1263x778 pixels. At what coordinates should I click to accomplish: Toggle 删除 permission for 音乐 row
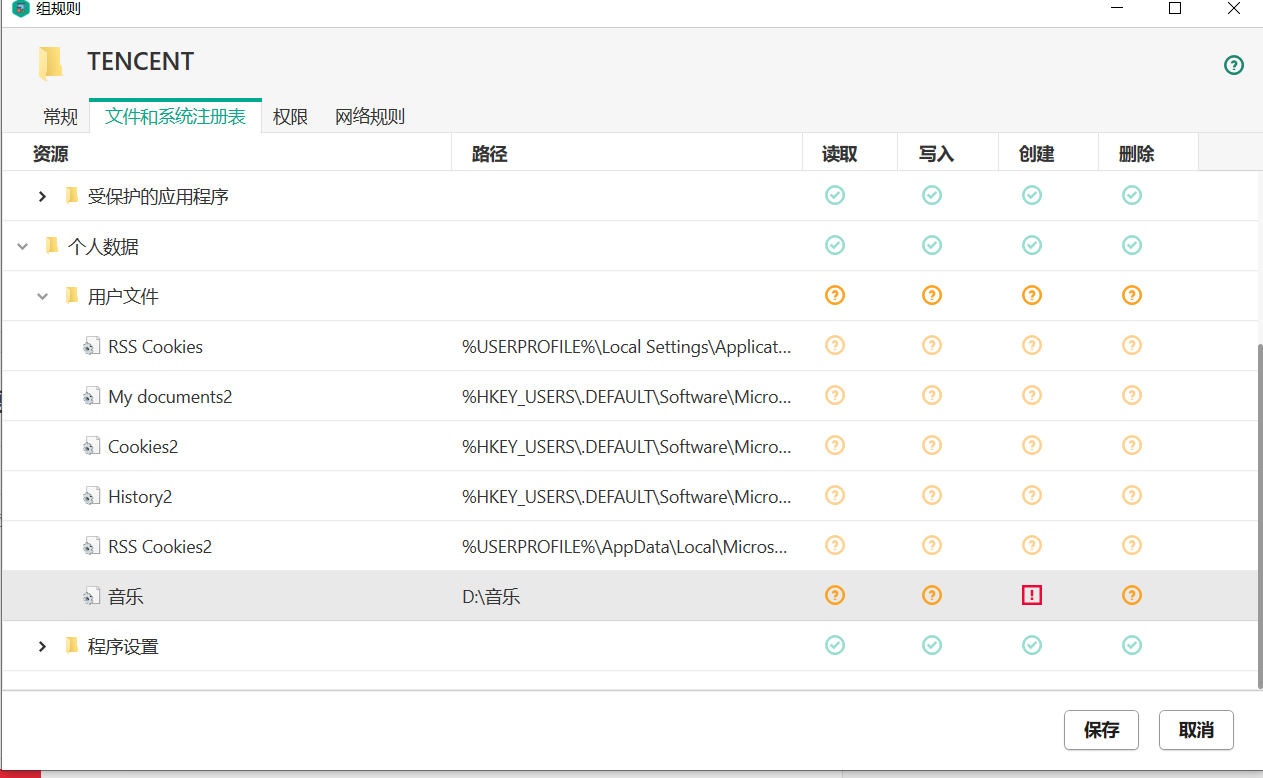tap(1131, 595)
